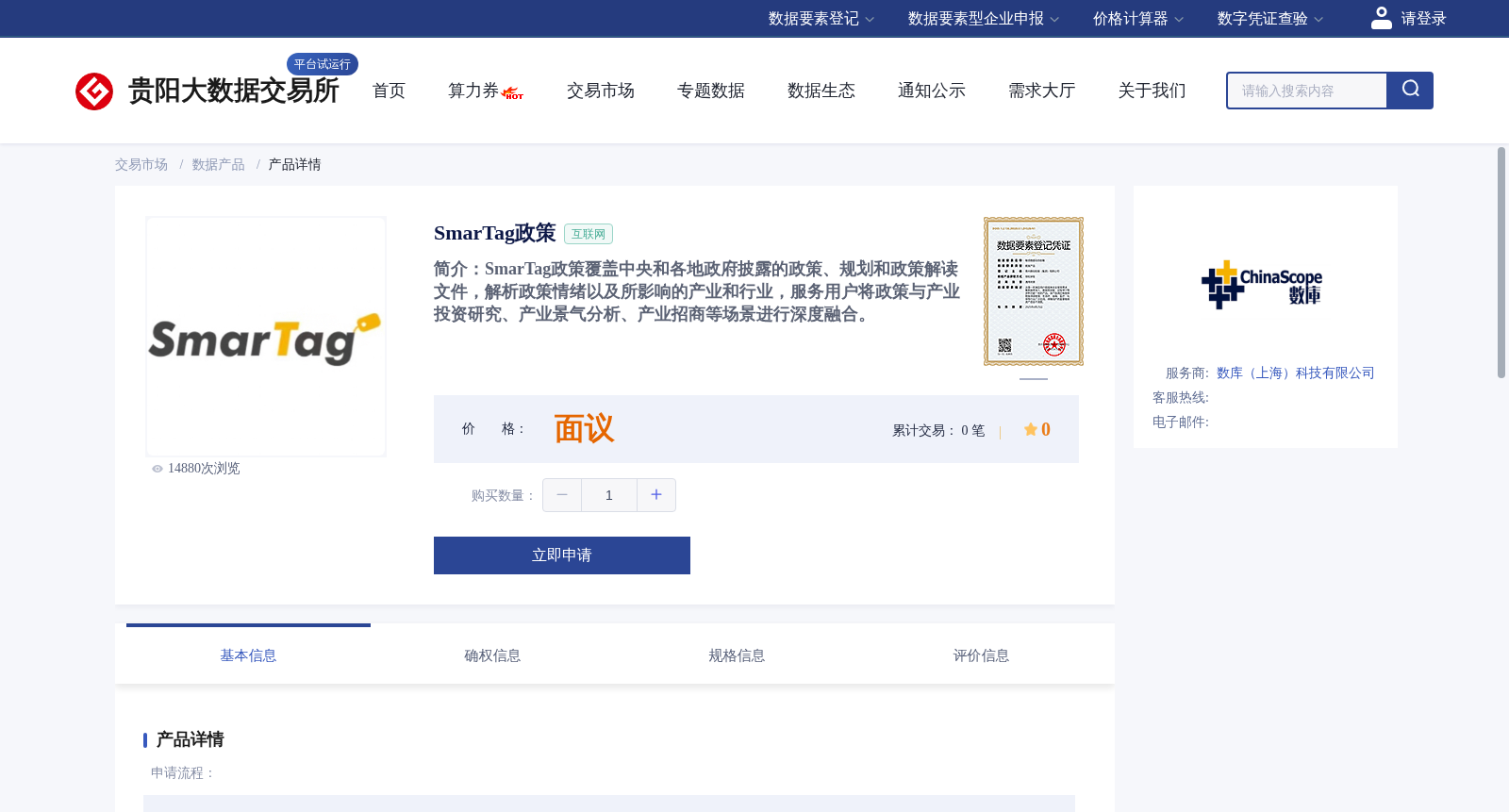This screenshot has height=812, width=1509.
Task: Click the favorite star icon
Action: [x=1030, y=429]
